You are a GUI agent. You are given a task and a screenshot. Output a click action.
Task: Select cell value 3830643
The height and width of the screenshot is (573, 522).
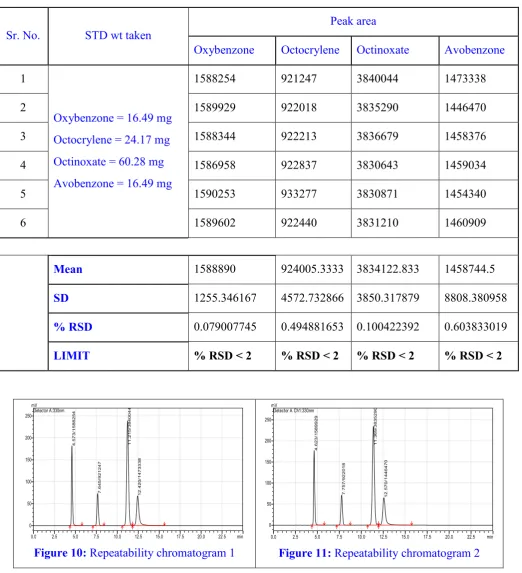377,165
